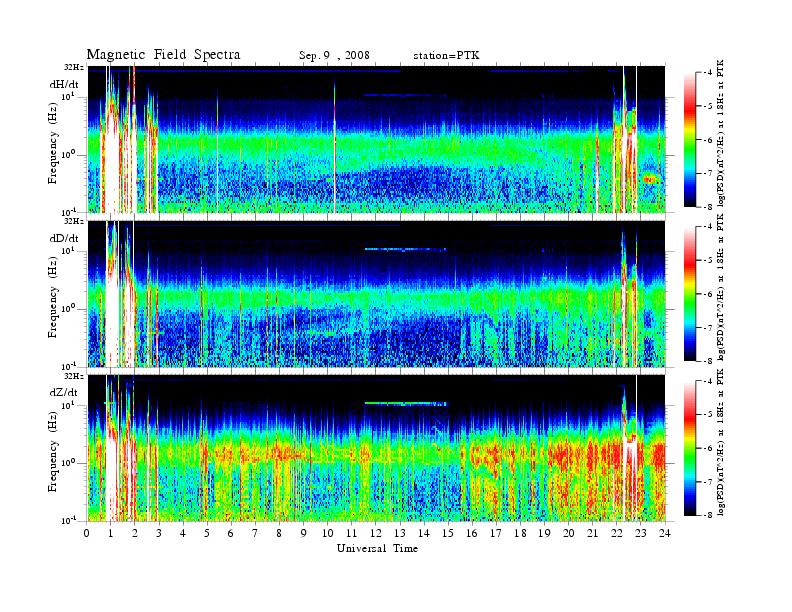Image resolution: width=792 pixels, height=612 pixels.
Task: Click the log(PSD) colorbar caption of the dH/dt panel
Action: 720,133
